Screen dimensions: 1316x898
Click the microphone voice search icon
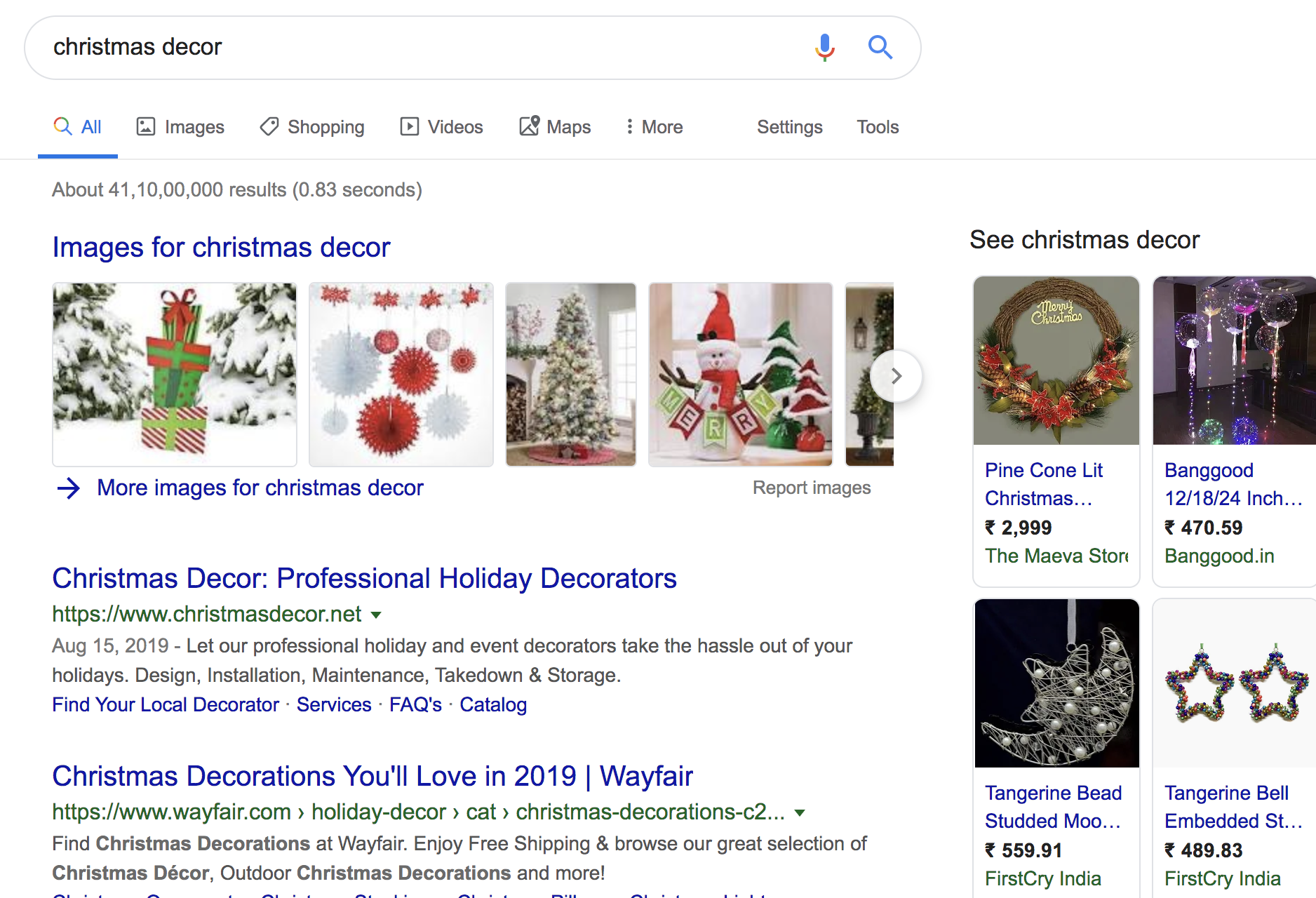coord(825,47)
